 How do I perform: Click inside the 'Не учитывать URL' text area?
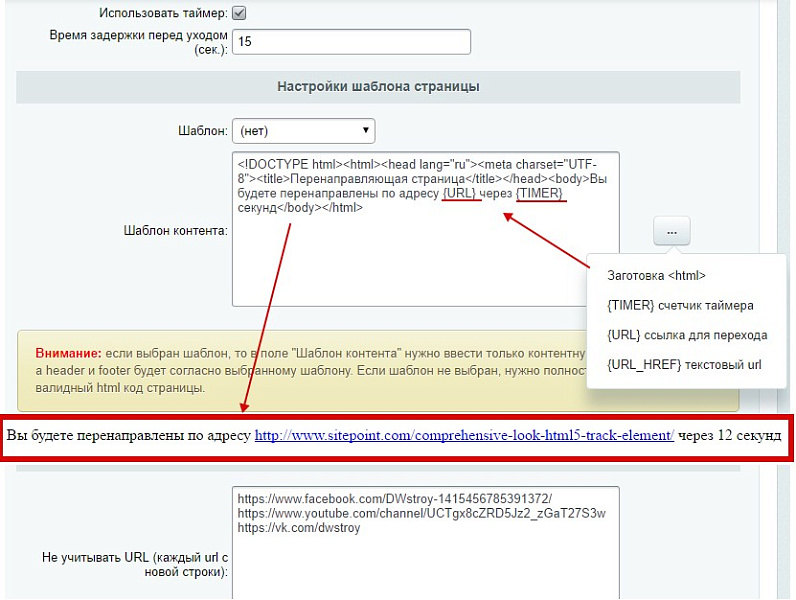[425, 543]
